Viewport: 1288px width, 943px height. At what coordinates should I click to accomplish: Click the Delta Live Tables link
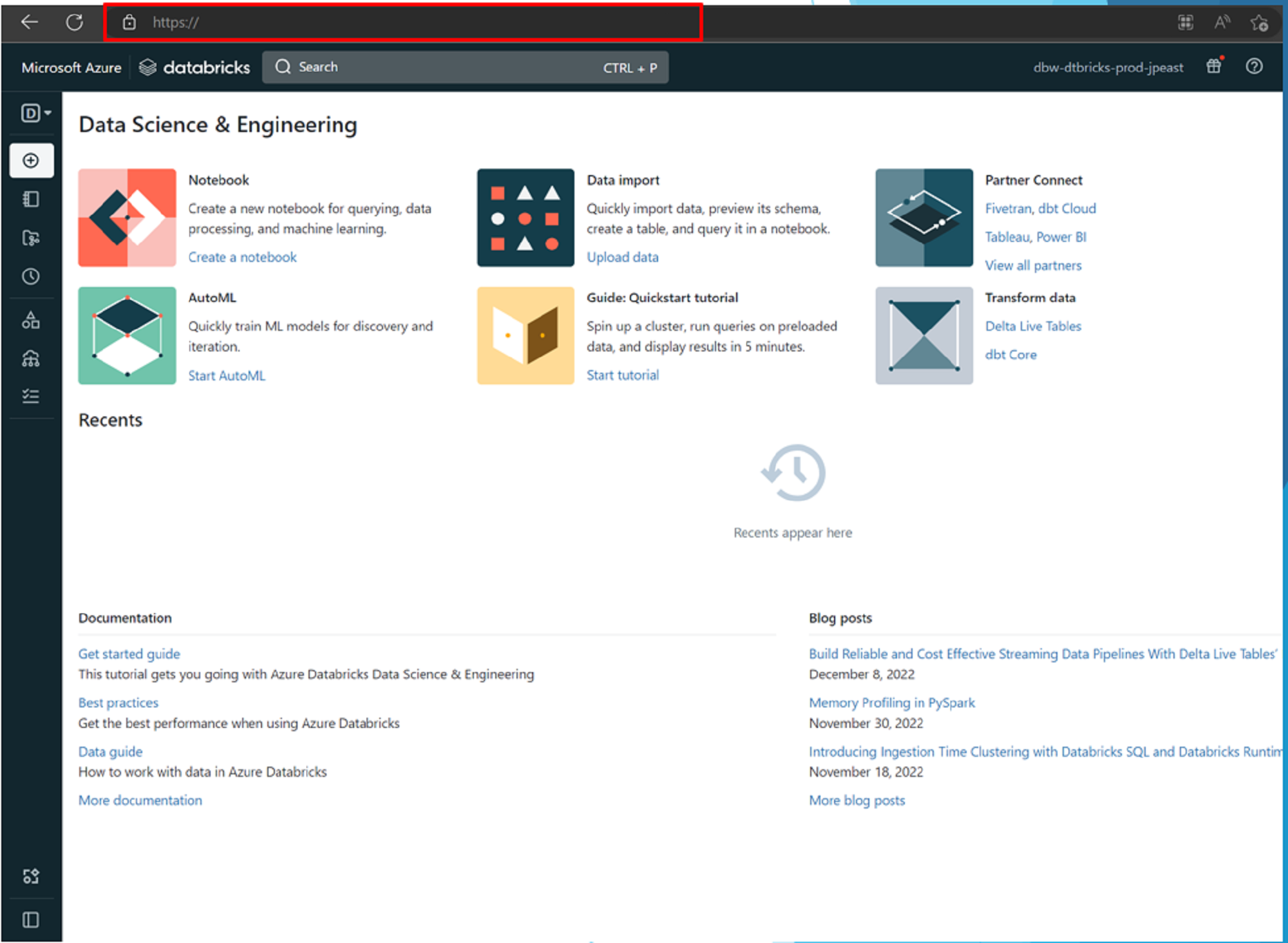click(x=1032, y=326)
